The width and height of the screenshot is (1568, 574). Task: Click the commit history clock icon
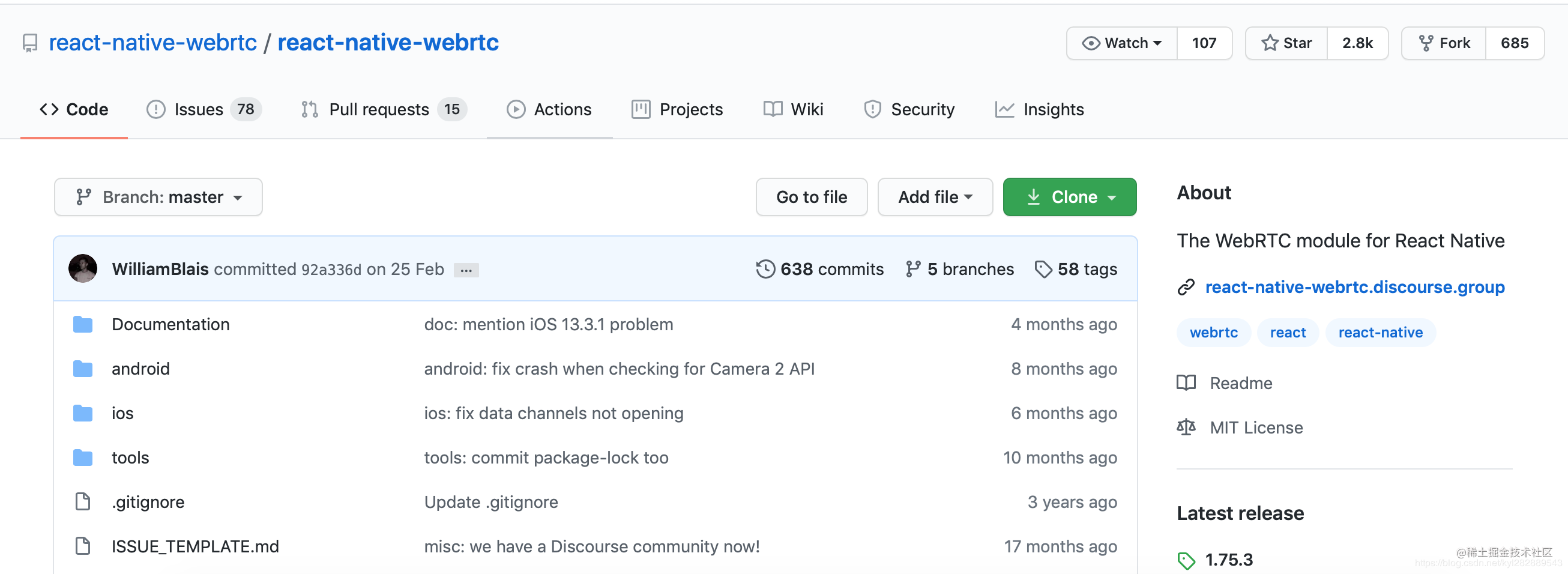point(765,269)
